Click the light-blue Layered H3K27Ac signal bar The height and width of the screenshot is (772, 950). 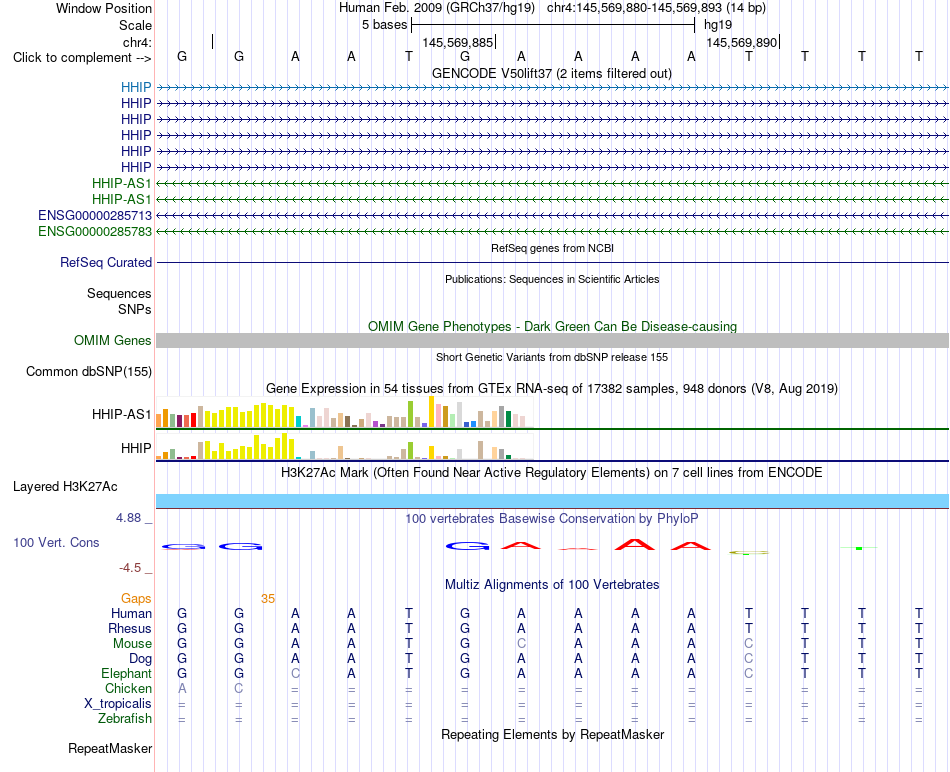pos(552,501)
